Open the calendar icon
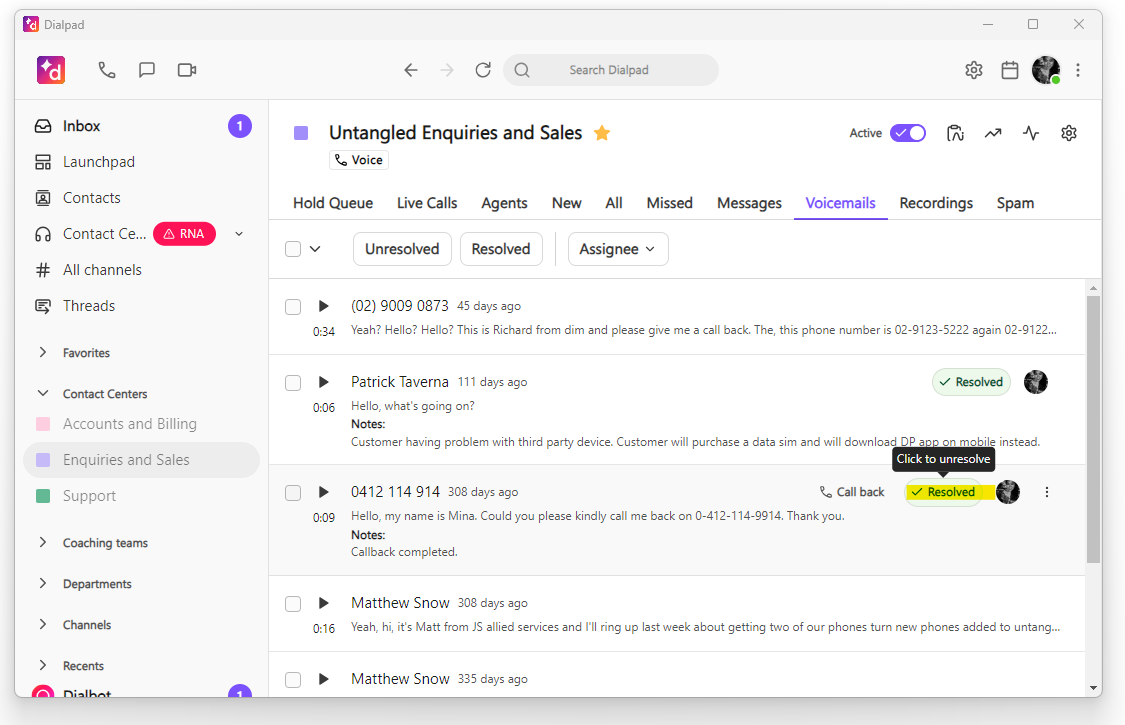 1010,70
